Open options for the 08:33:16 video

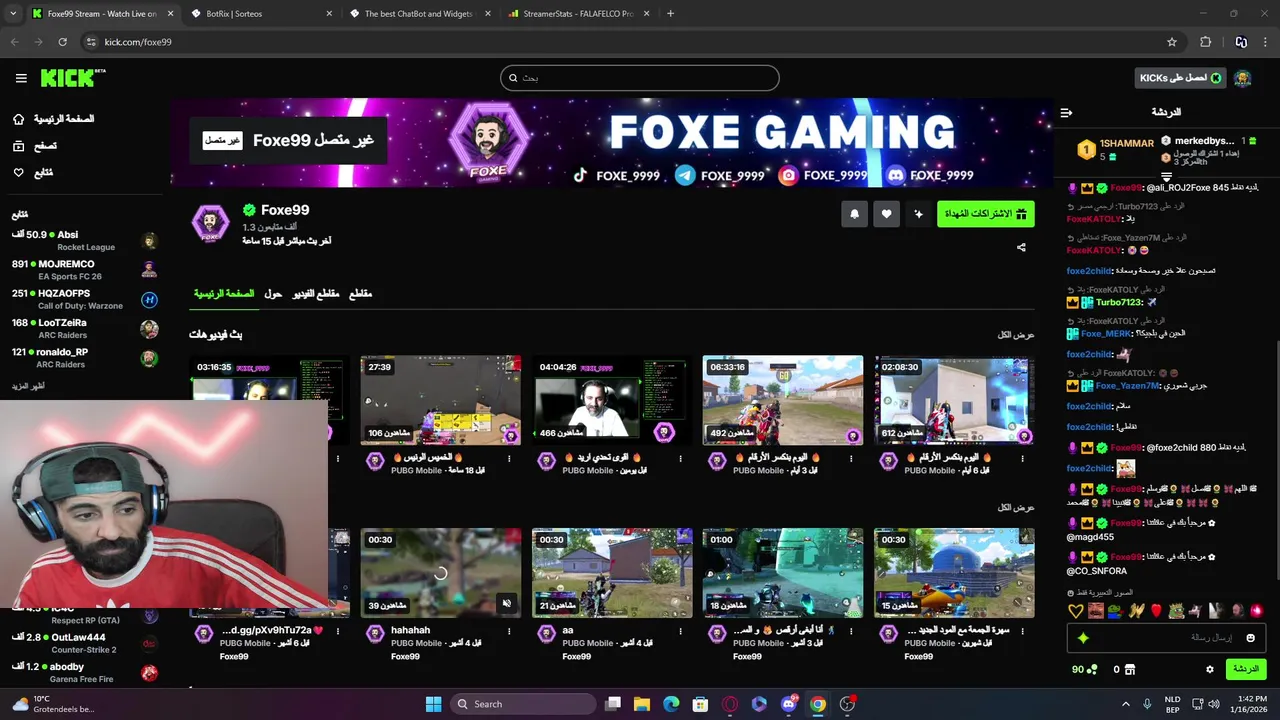[x=851, y=458]
